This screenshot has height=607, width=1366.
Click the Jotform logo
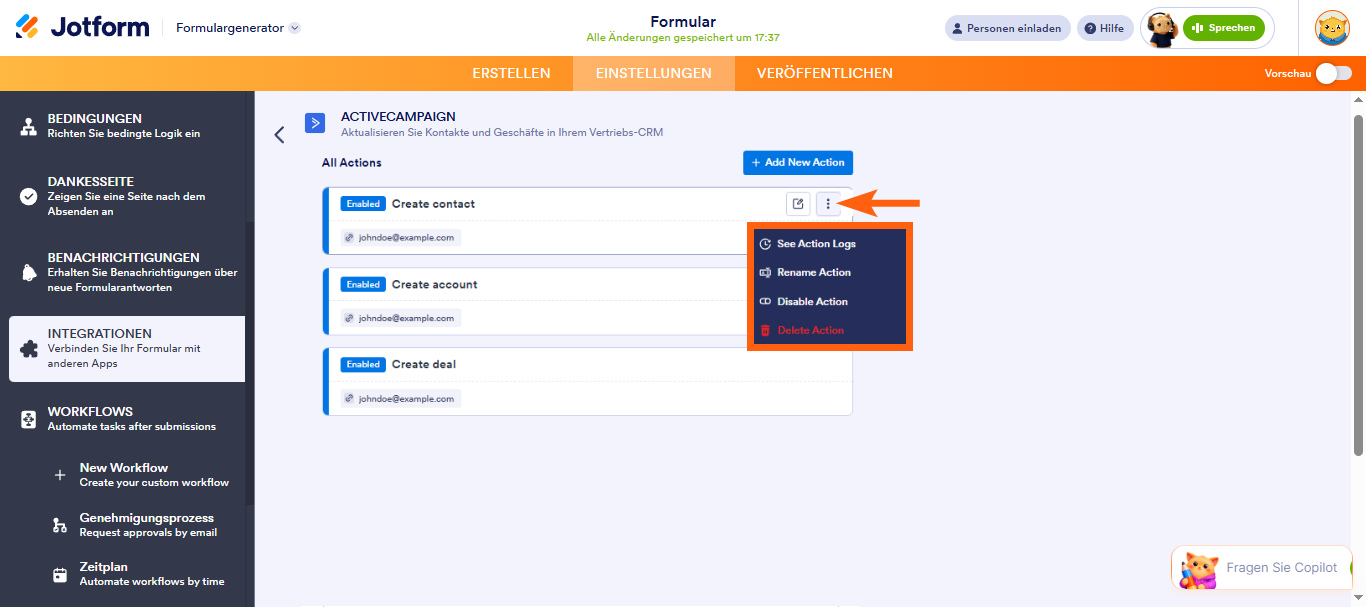pos(82,27)
